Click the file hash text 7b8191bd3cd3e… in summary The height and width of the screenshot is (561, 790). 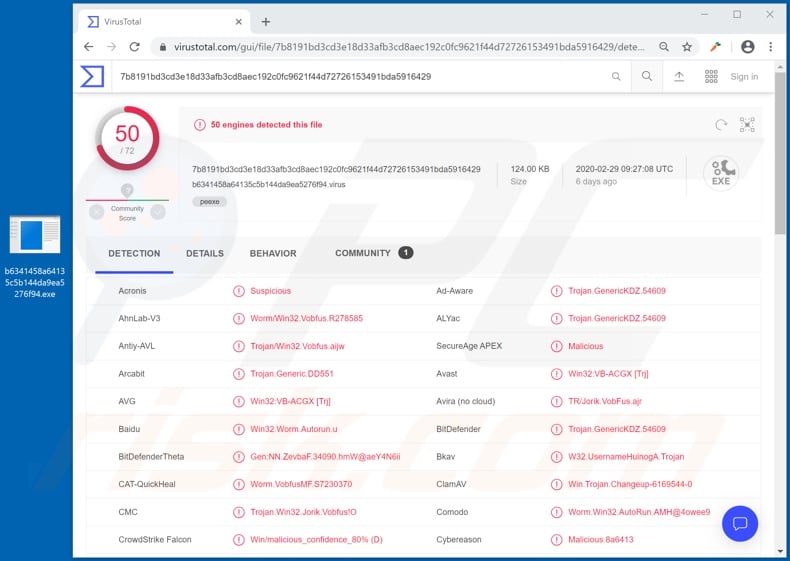pyautogui.click(x=336, y=169)
